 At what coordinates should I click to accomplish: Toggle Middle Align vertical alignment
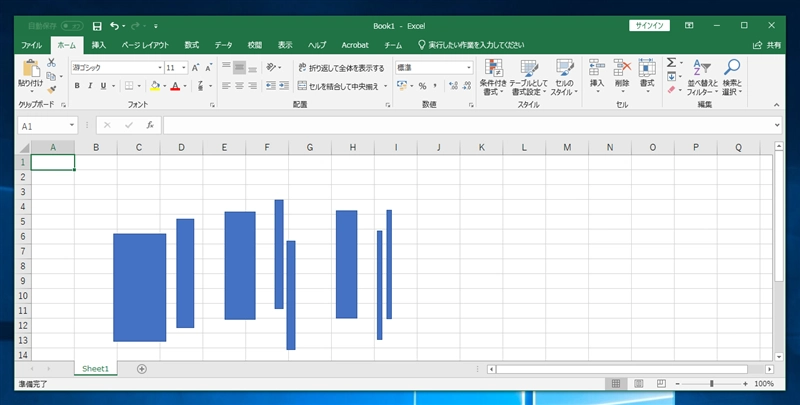(239, 67)
